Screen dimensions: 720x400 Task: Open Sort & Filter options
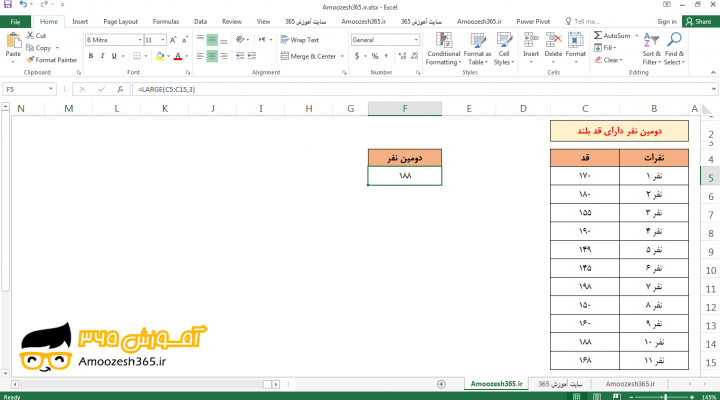tap(651, 49)
